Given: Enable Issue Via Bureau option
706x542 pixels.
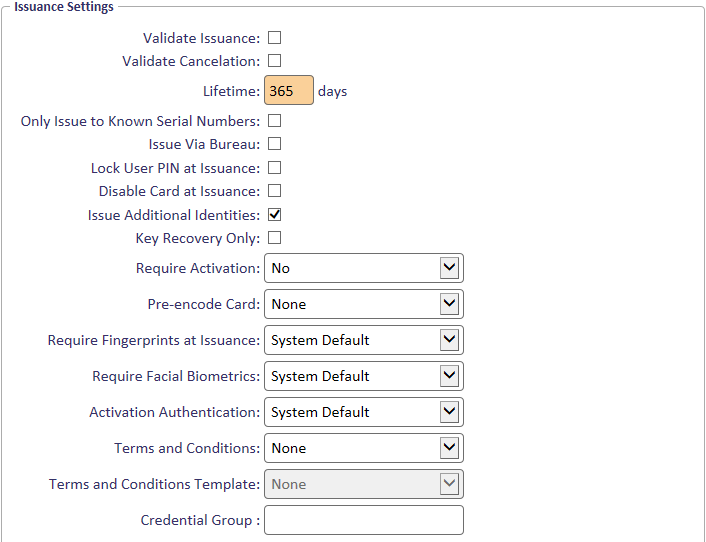Looking at the screenshot, I should 275,144.
